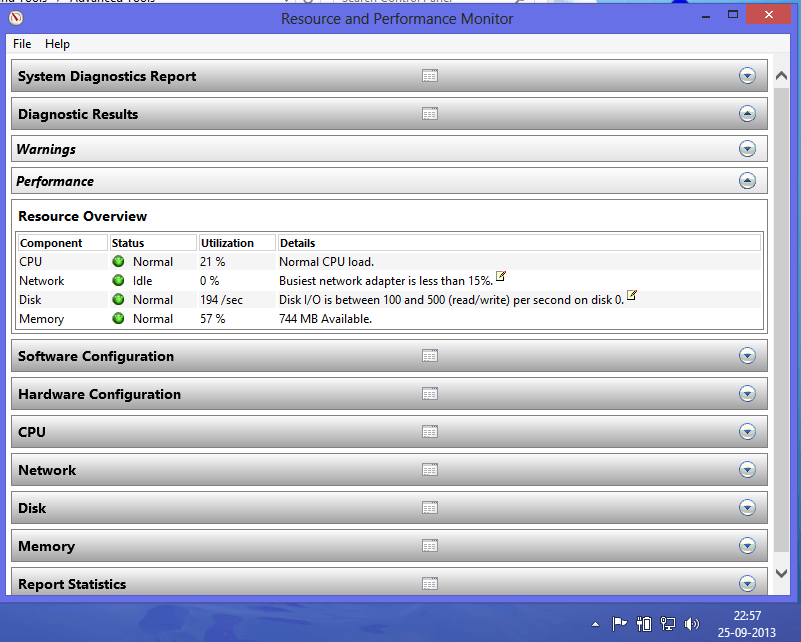Show hidden tray icons arrow
Viewport: 801px width, 642px height.
click(x=595, y=624)
